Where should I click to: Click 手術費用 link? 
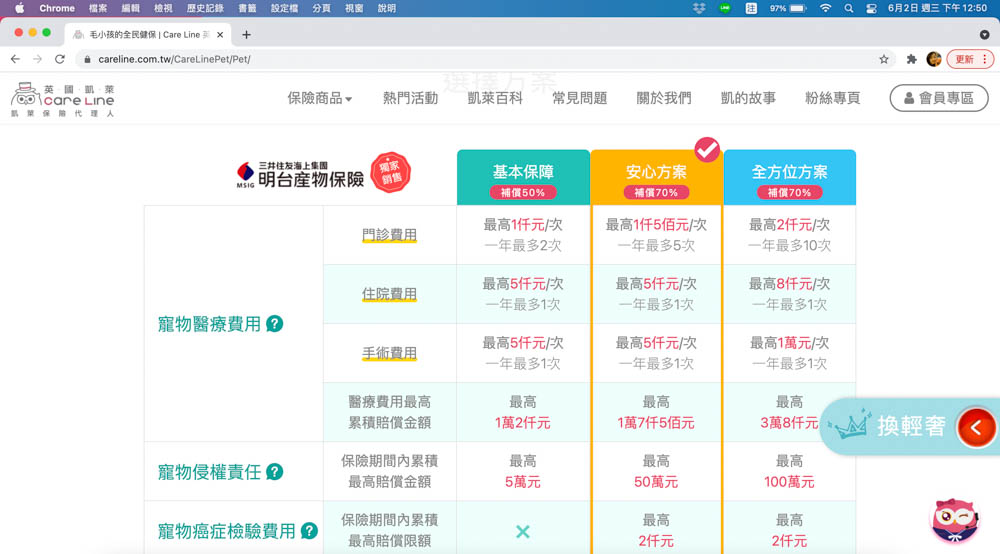389,353
